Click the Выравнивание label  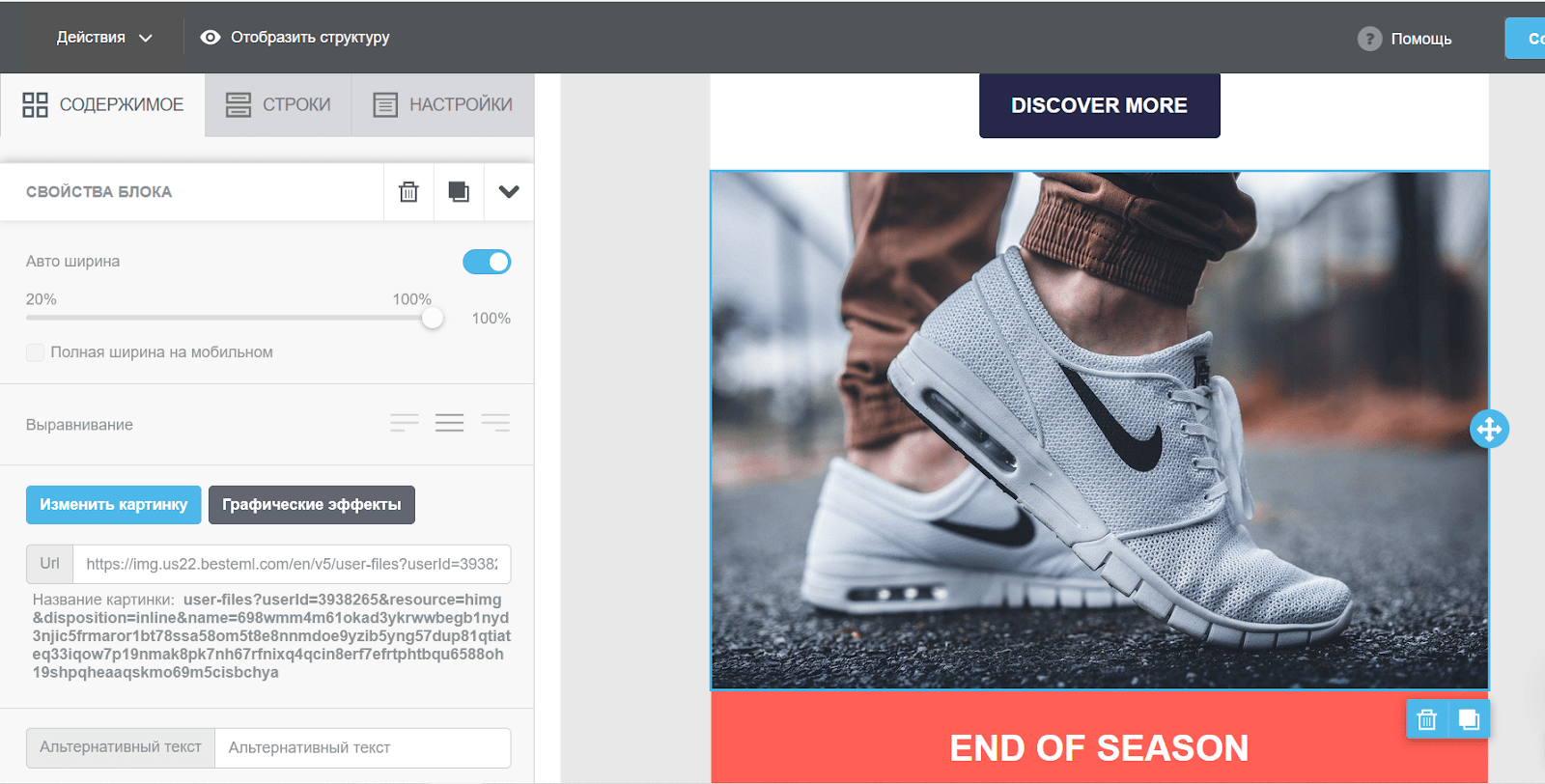(x=79, y=425)
